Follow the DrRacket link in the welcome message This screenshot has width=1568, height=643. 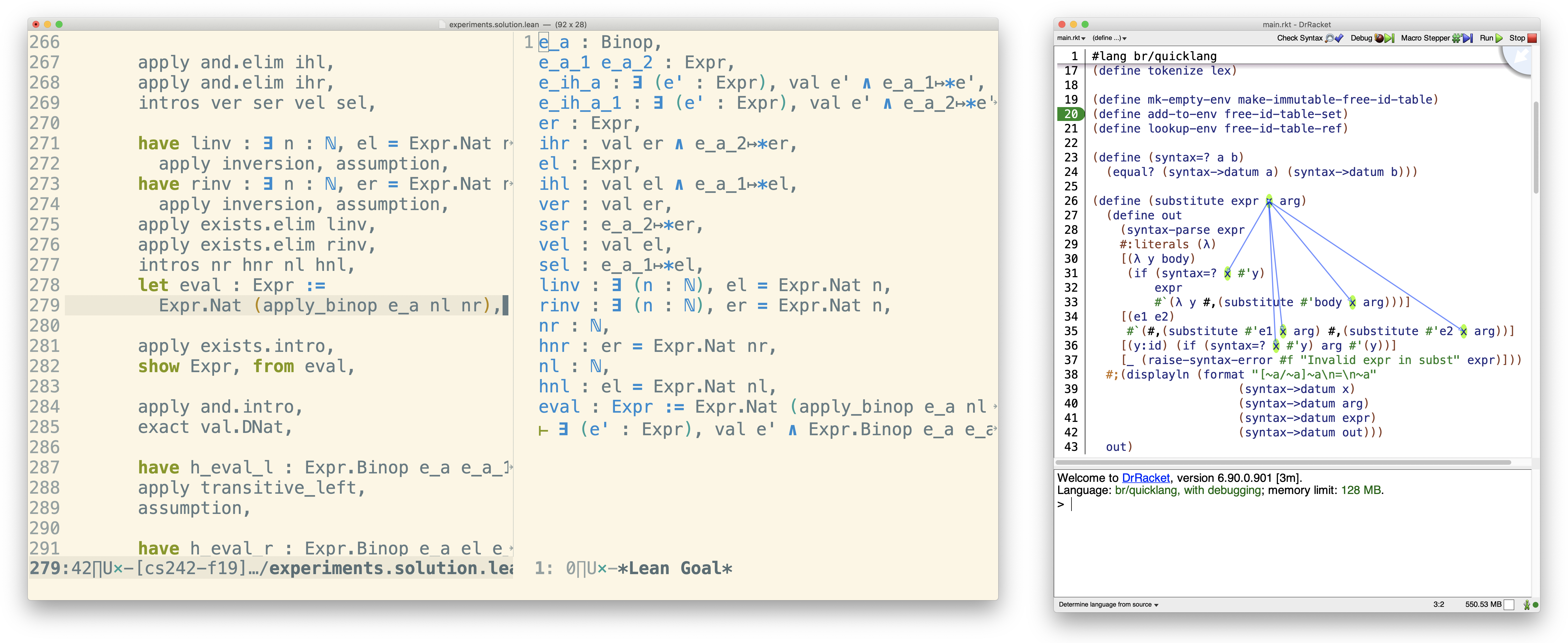point(1146,478)
